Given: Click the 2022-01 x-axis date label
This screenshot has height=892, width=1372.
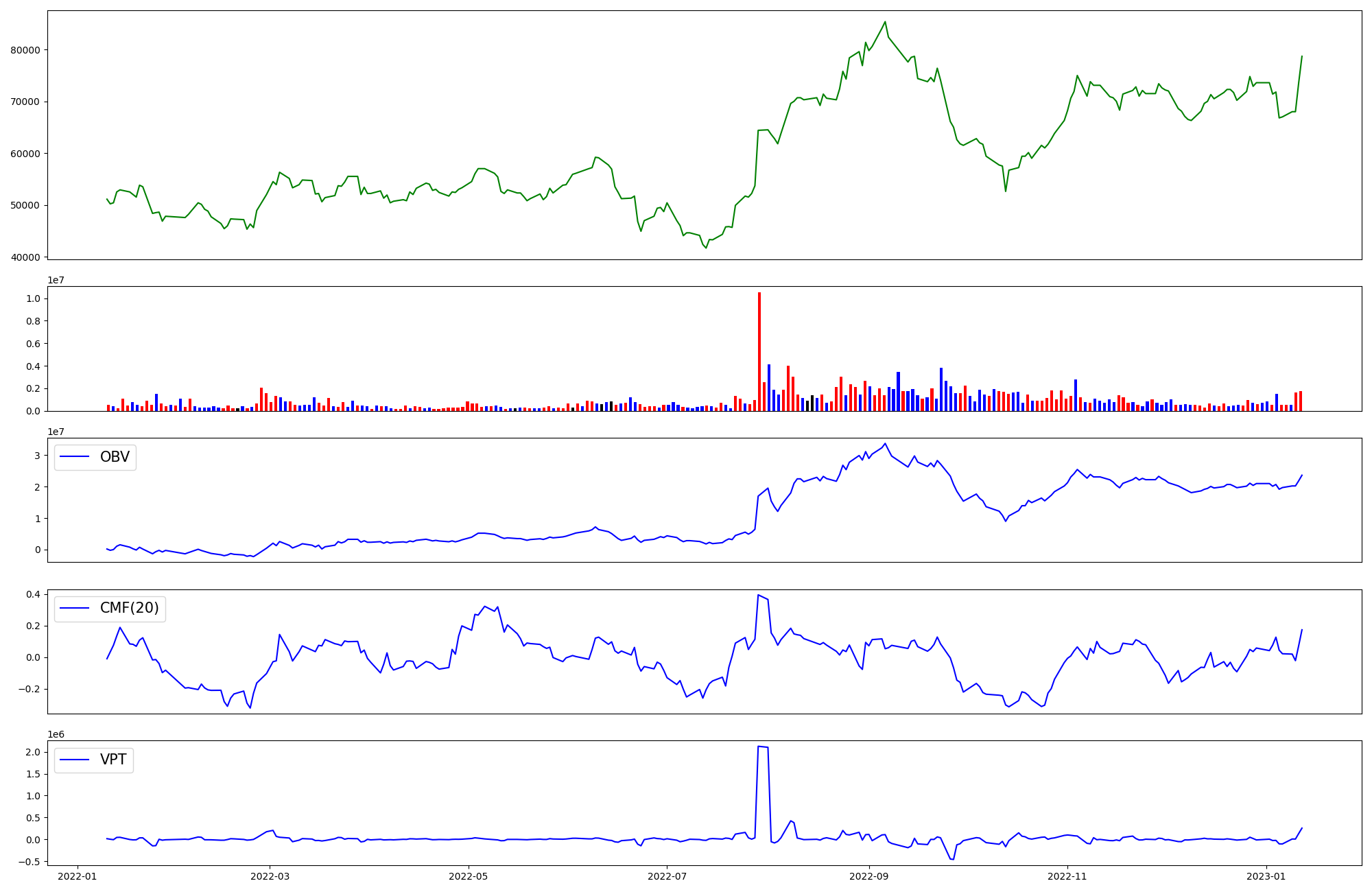Looking at the screenshot, I should pyautogui.click(x=77, y=876).
